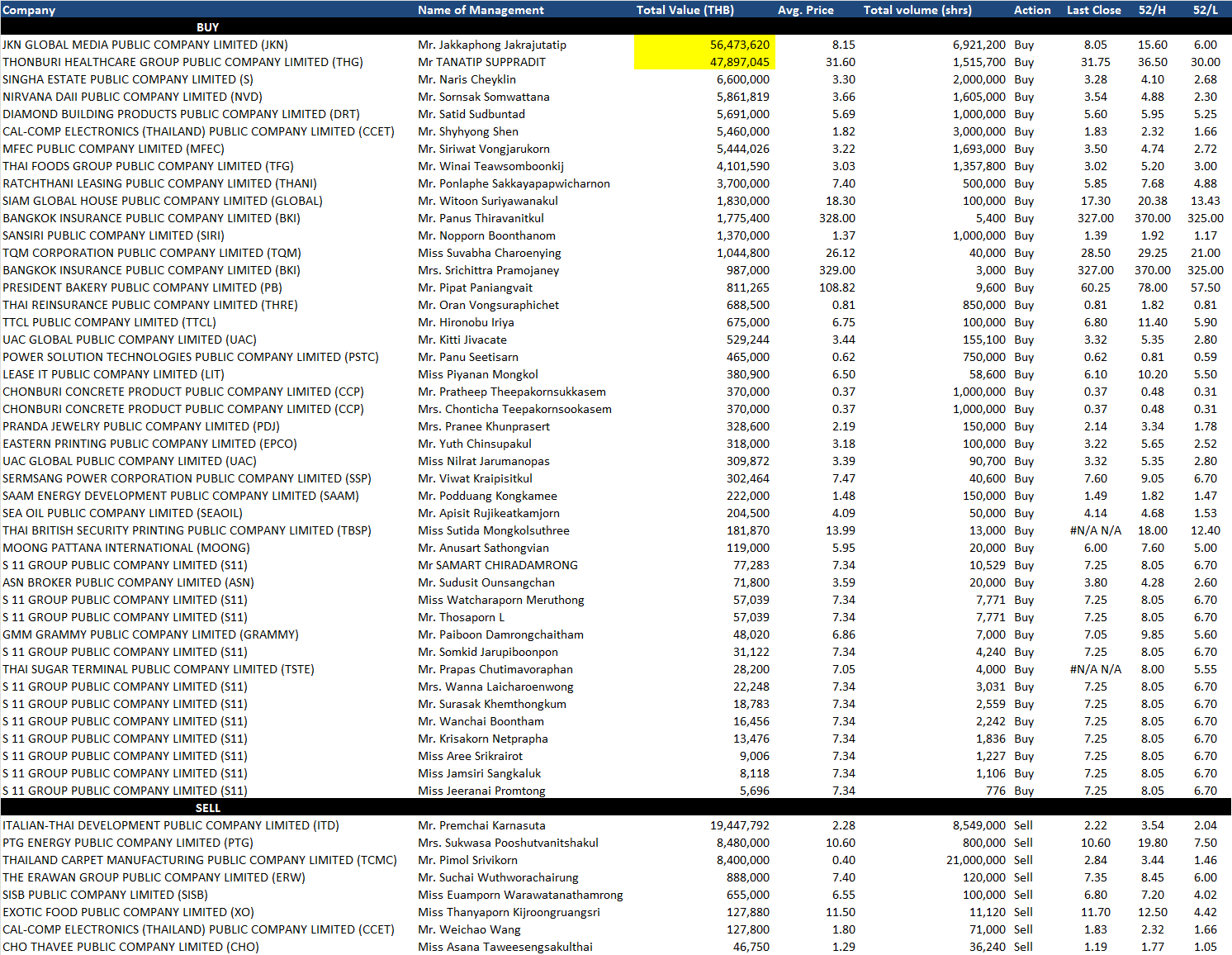The width and height of the screenshot is (1232, 955).
Task: Click CHO THAVEE PUBLIC COMPANY cell
Action: [x=130, y=947]
